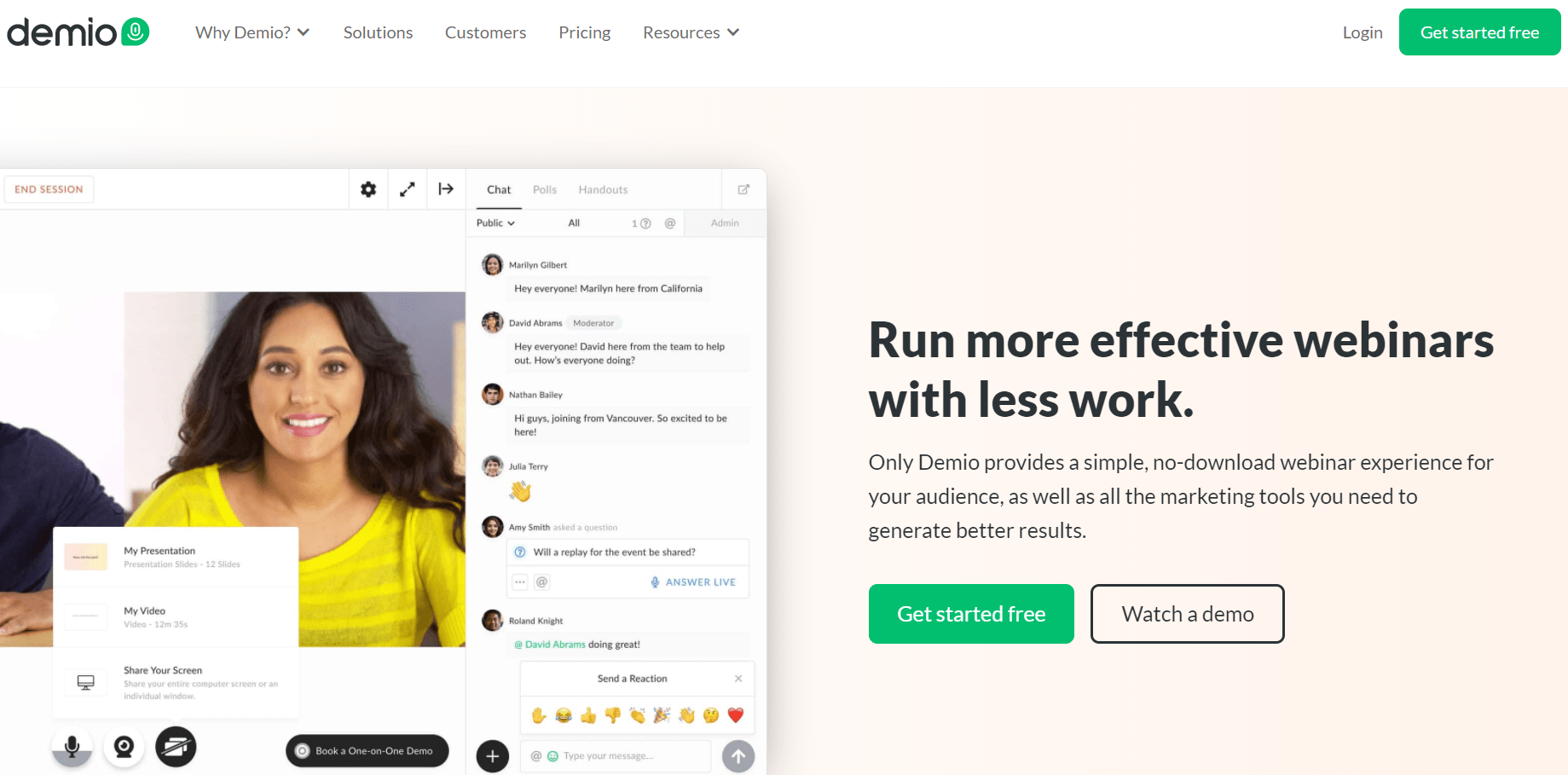Click ANSWER LIVE on Amy's question

click(693, 582)
